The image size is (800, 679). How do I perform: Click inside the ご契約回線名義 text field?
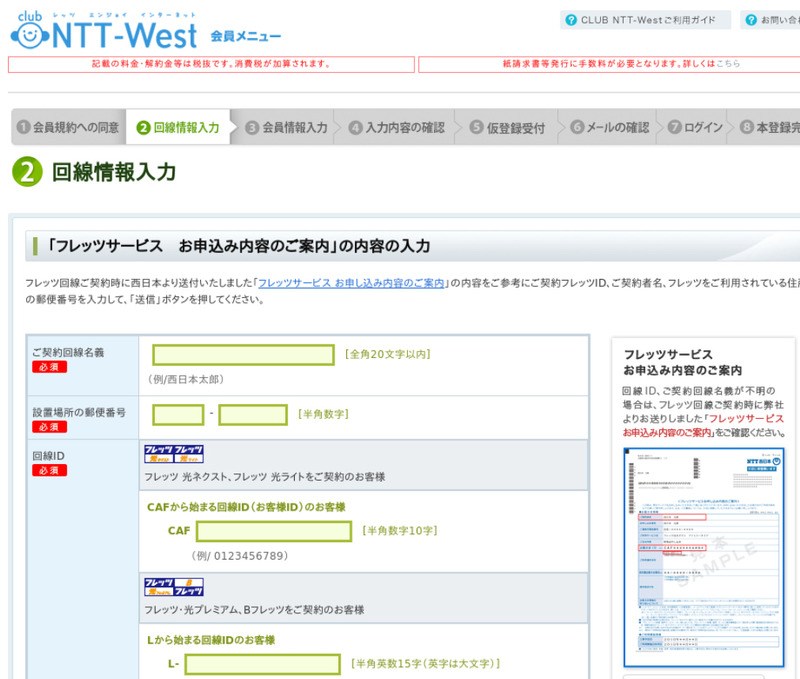pyautogui.click(x=243, y=355)
